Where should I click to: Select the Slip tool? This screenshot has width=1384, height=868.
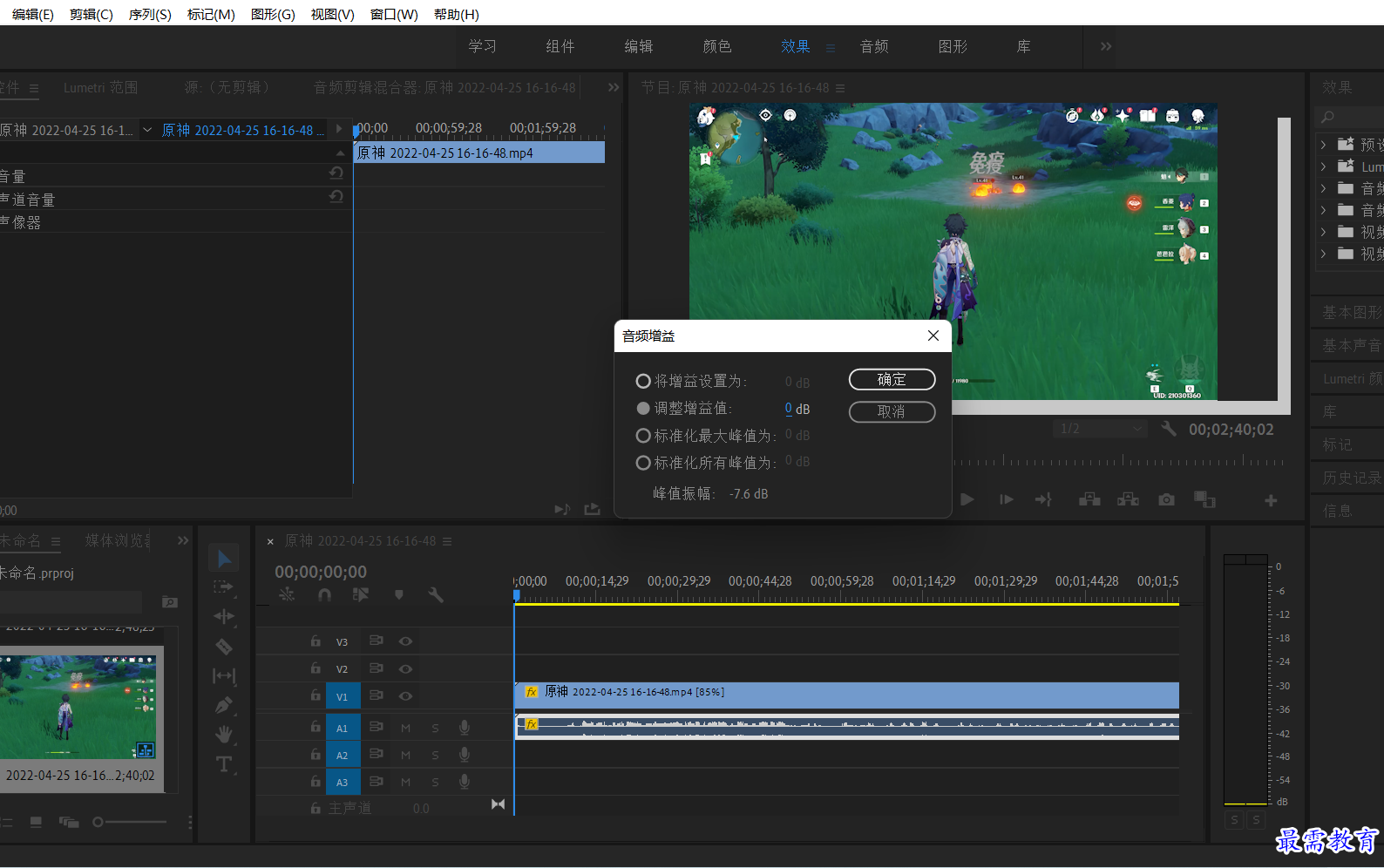(x=224, y=675)
